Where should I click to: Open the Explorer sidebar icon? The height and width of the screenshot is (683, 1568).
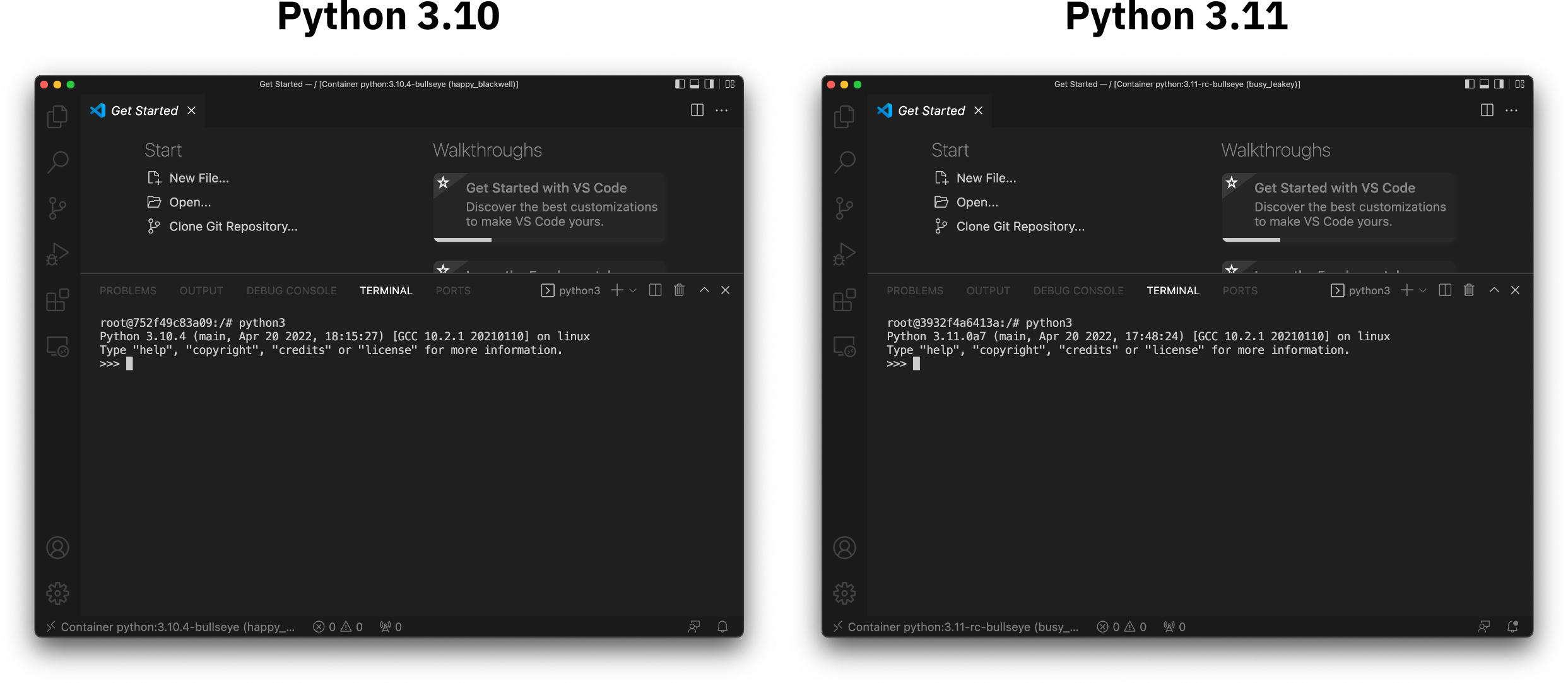[57, 117]
